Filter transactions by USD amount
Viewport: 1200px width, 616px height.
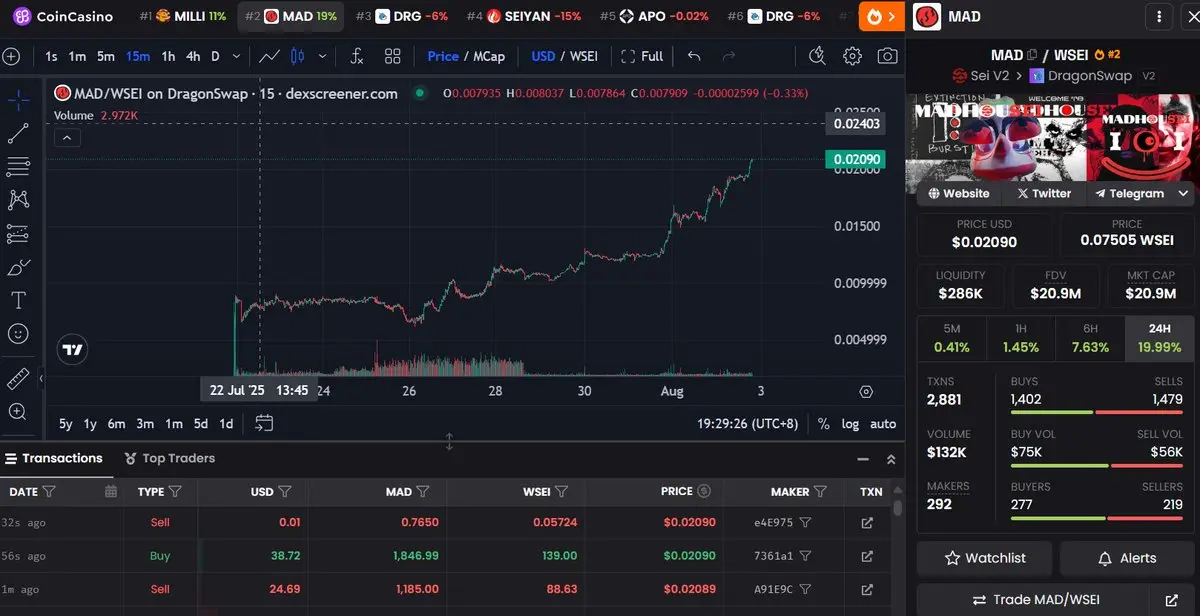tap(285, 491)
